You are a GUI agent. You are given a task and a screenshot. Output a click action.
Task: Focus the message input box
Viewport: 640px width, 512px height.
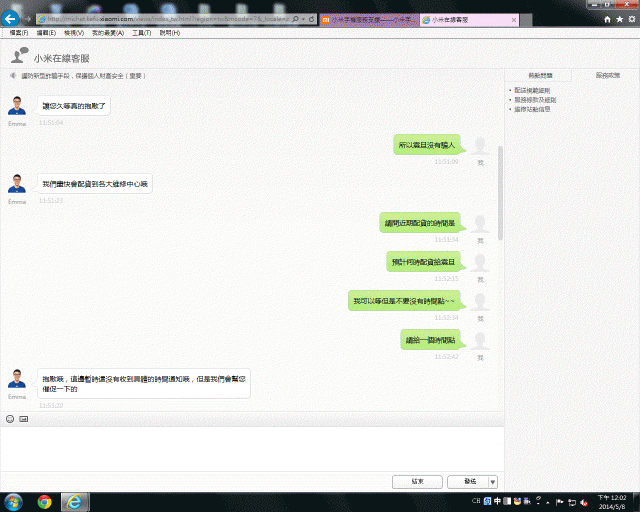(252, 449)
